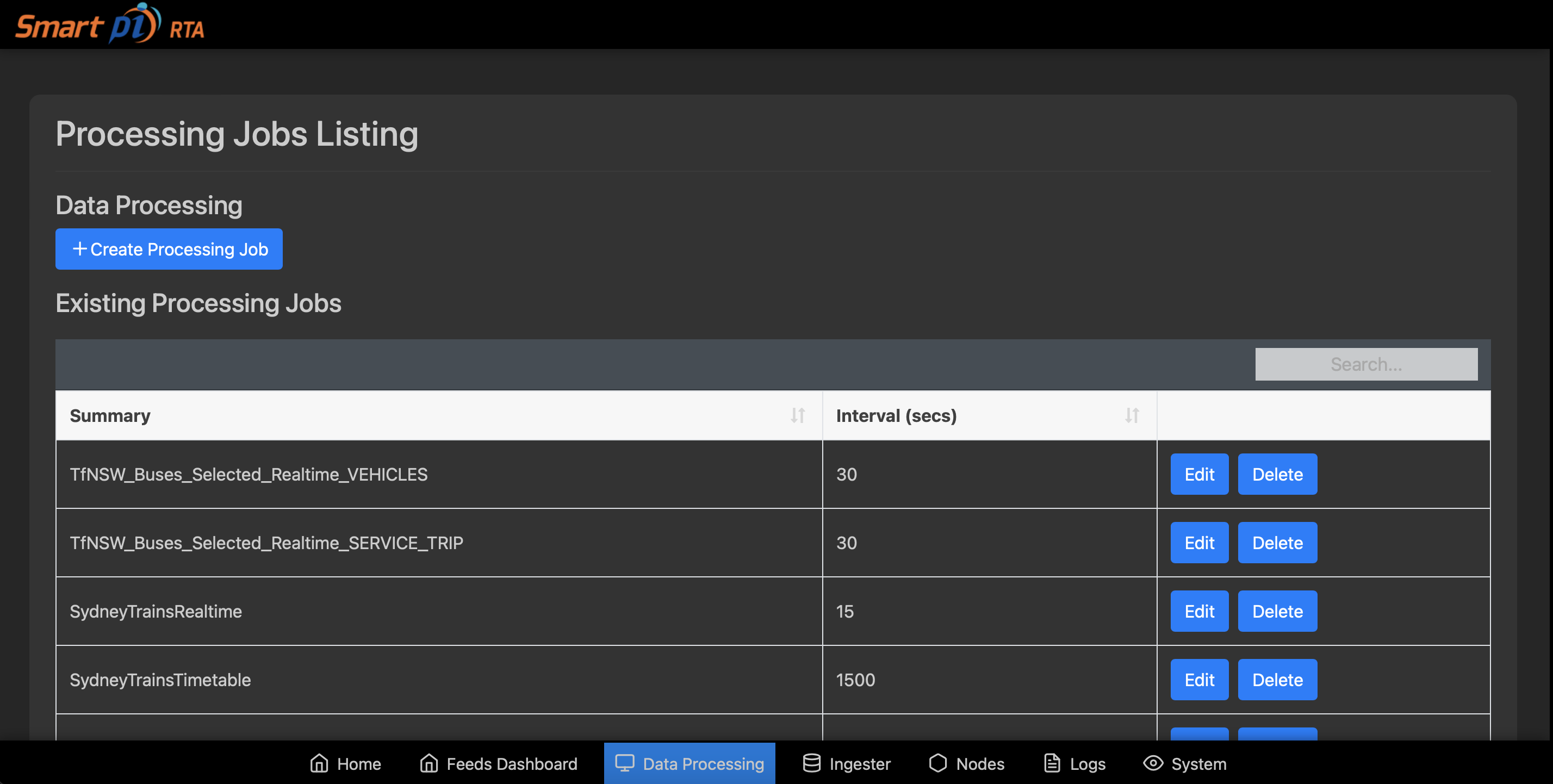This screenshot has height=784, width=1553.
Task: Select the Data Processing tab label
Action: (704, 764)
